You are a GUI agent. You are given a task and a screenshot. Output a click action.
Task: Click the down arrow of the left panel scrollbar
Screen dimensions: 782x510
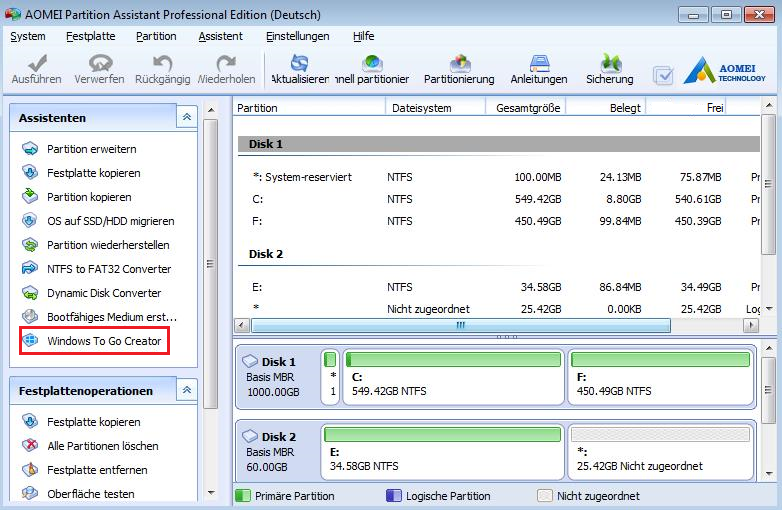pos(211,493)
